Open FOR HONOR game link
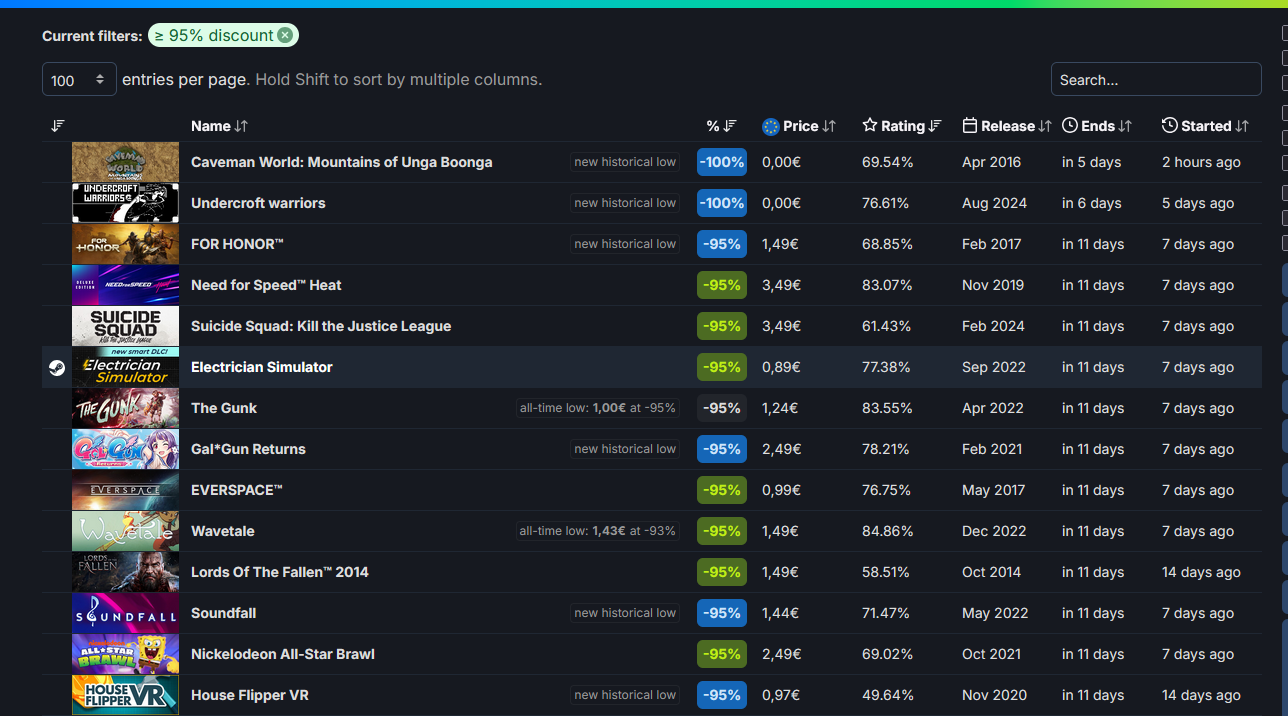The image size is (1288, 716). [x=237, y=244]
